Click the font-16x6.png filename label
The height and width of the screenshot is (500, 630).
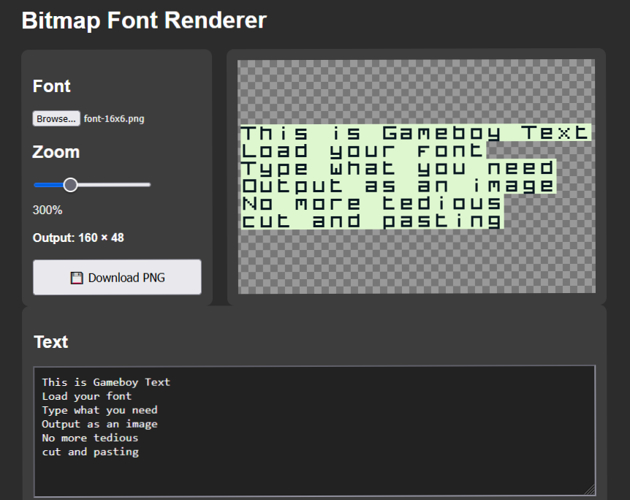[x=114, y=119]
